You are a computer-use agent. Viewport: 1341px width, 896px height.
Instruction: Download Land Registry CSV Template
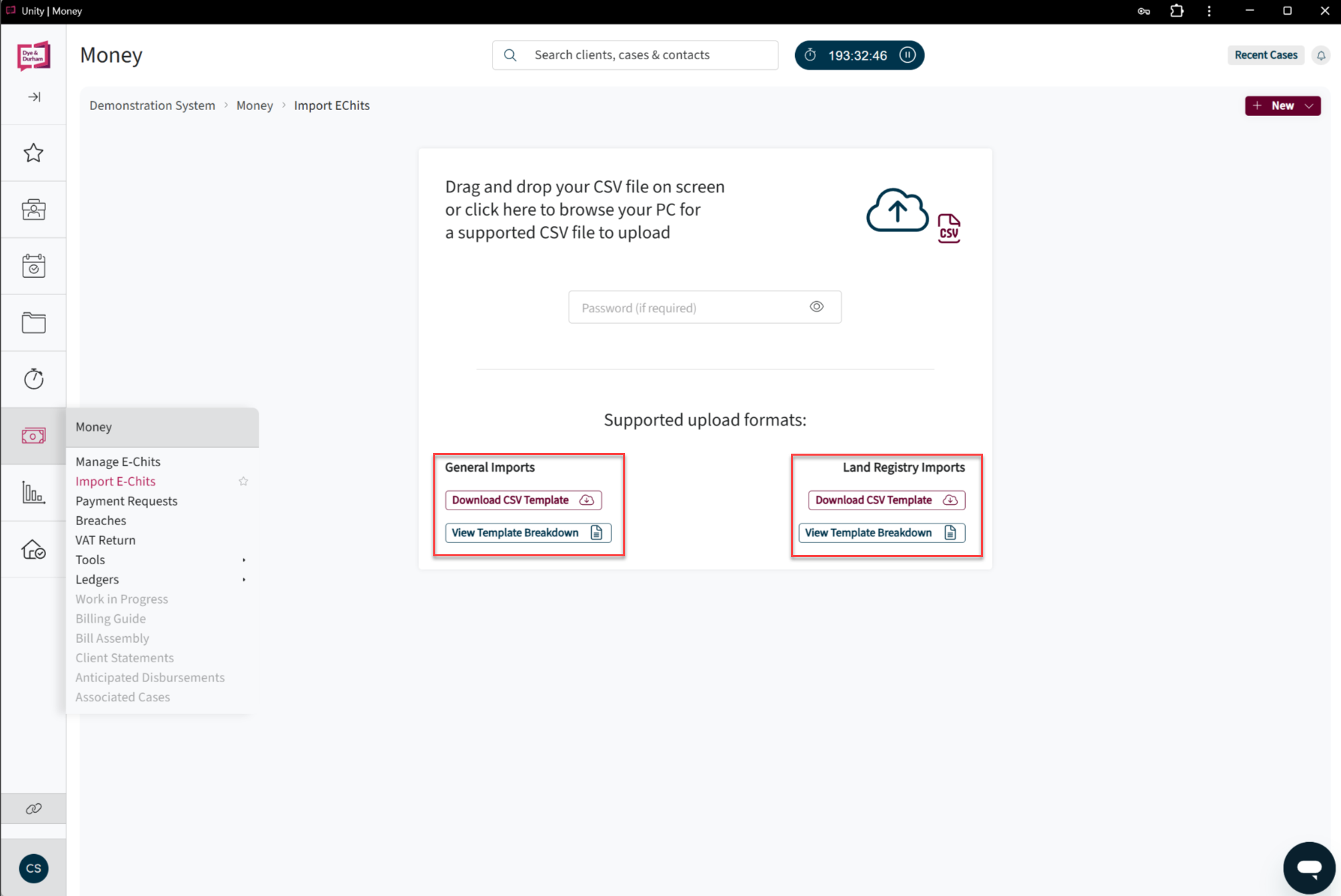click(886, 500)
